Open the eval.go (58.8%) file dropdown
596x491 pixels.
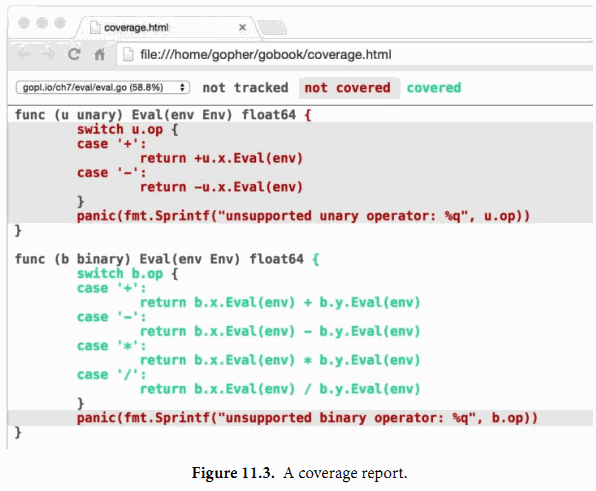(x=103, y=87)
